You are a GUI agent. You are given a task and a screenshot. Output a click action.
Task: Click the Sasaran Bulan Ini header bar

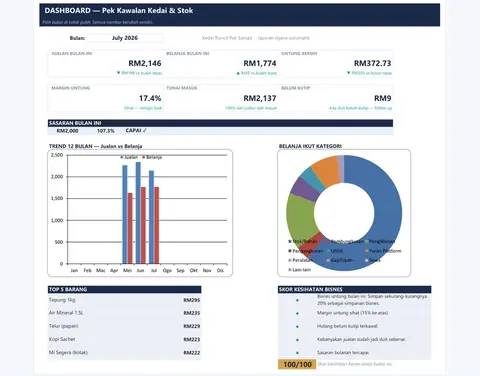coord(220,123)
